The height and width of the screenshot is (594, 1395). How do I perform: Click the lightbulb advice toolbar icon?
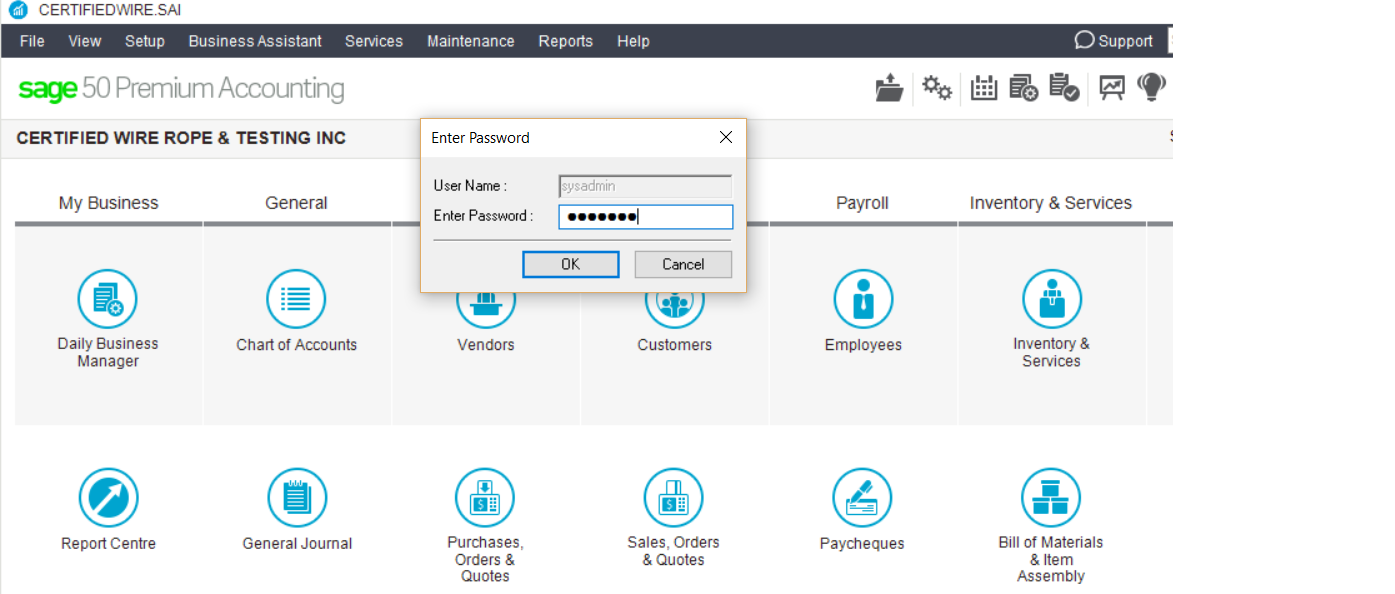point(1152,87)
